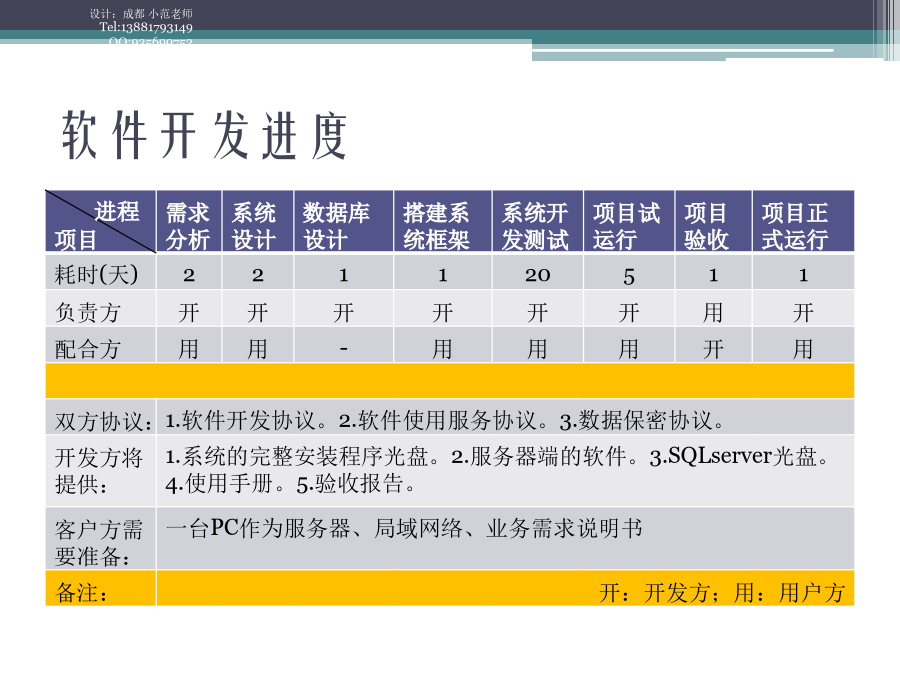Click the 配合方 cell "用" under 需求分析
The height and width of the screenshot is (675, 900).
pos(189,349)
